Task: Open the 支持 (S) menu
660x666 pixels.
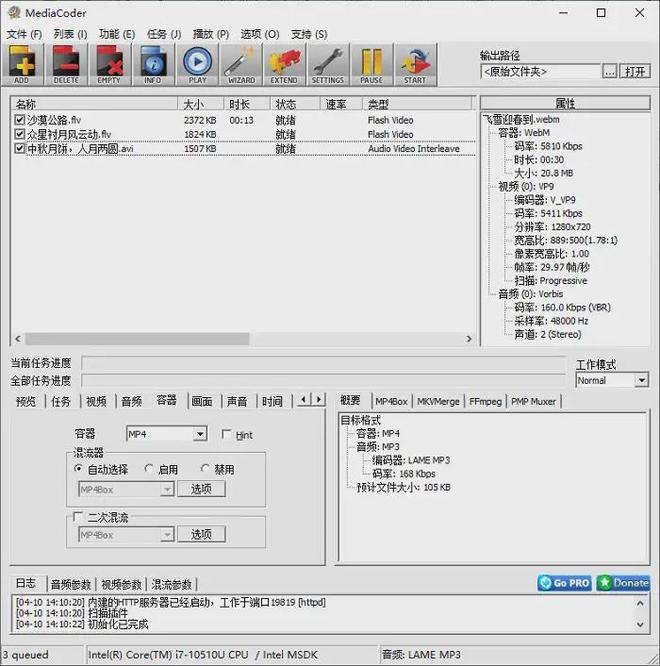Action: tap(309, 34)
